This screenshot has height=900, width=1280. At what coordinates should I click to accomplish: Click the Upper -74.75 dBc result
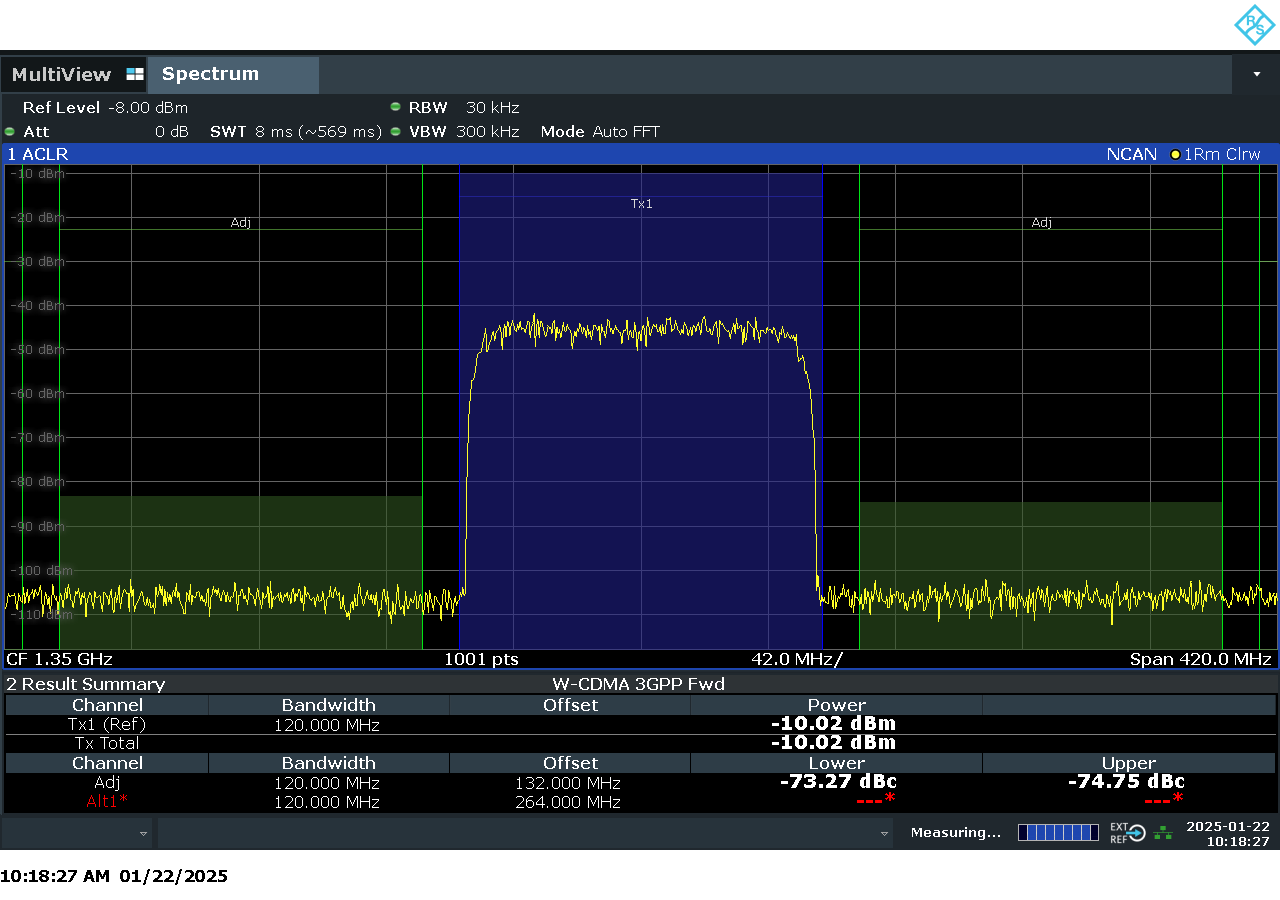(x=1126, y=782)
